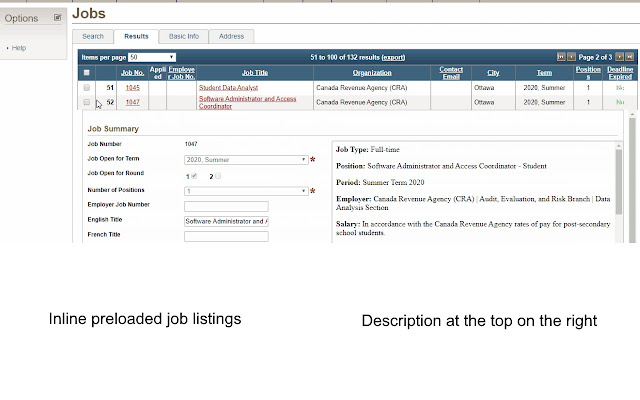
Task: Open job number 1045 link
Action: [133, 87]
